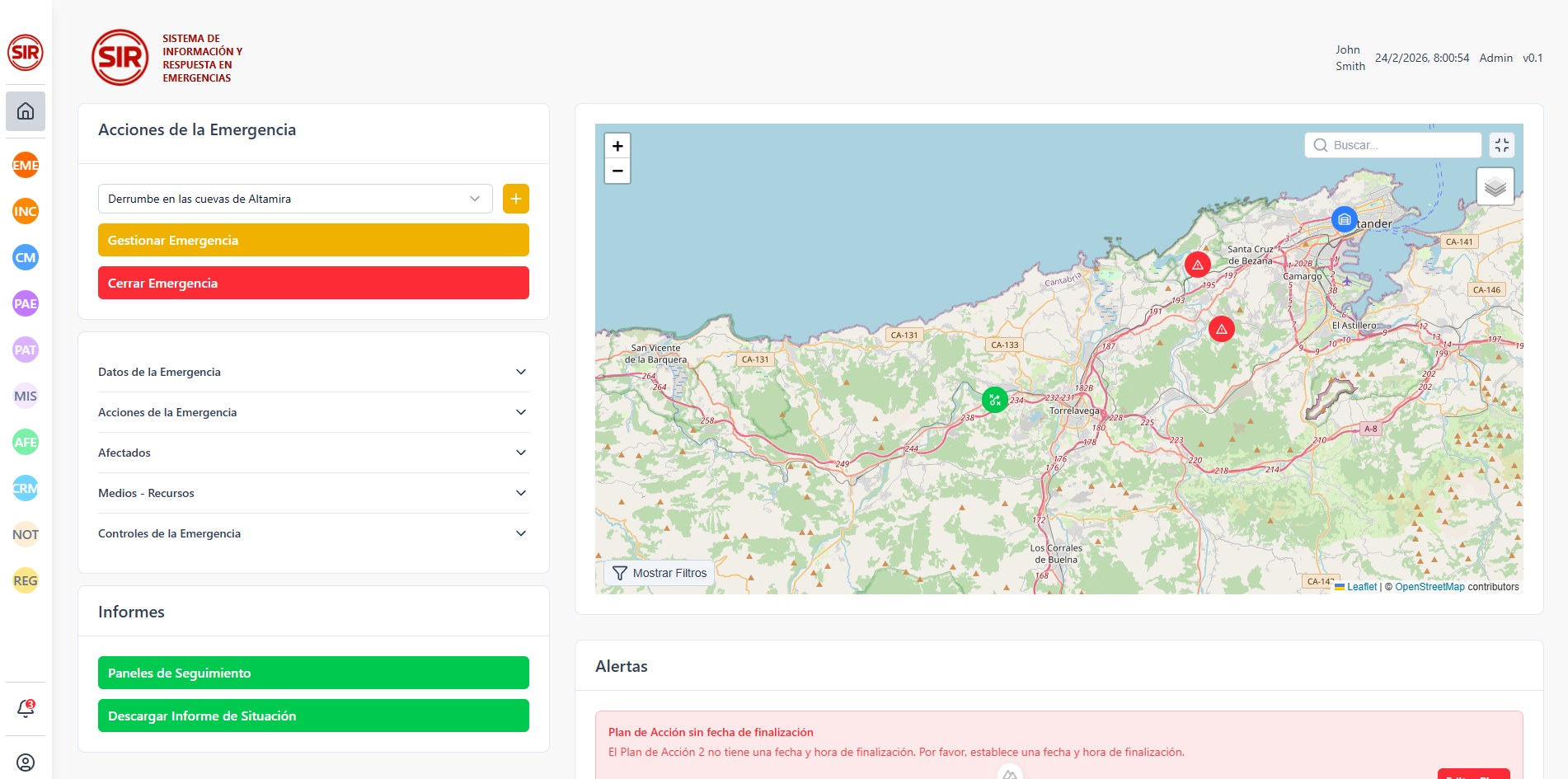Open the INC sidebar module
1568x779 pixels.
click(26, 211)
